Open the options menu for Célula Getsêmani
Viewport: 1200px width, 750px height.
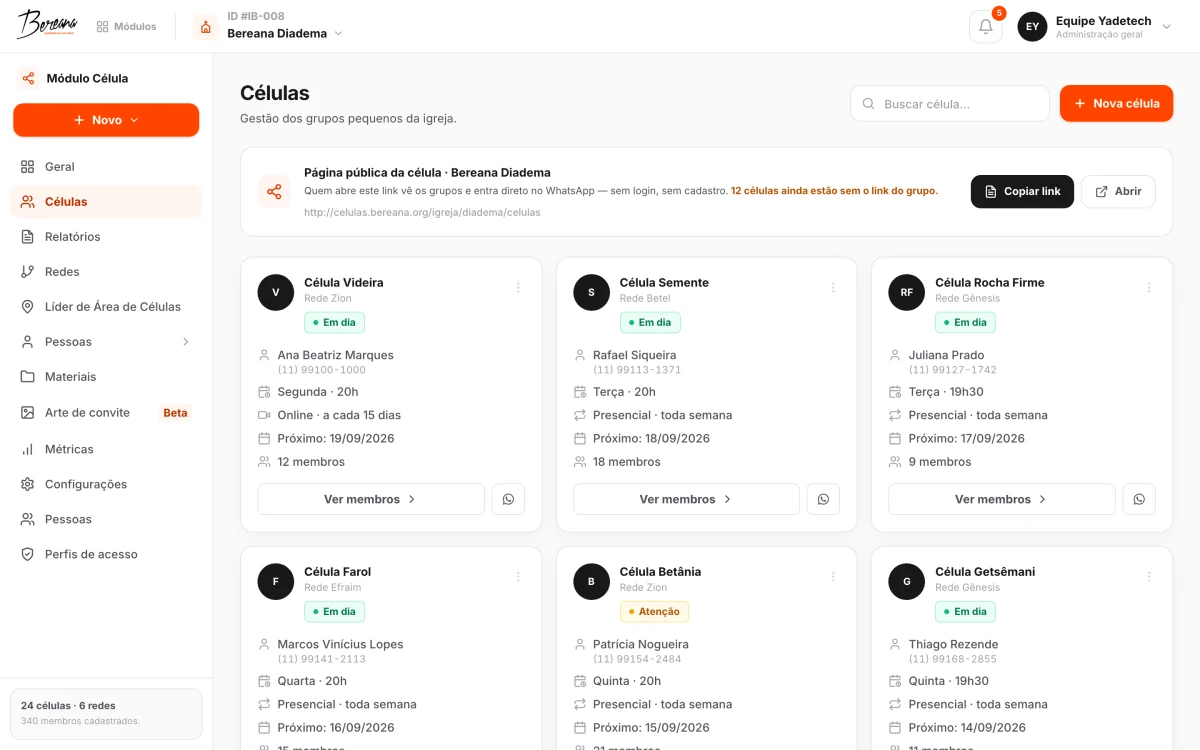pyautogui.click(x=1149, y=577)
